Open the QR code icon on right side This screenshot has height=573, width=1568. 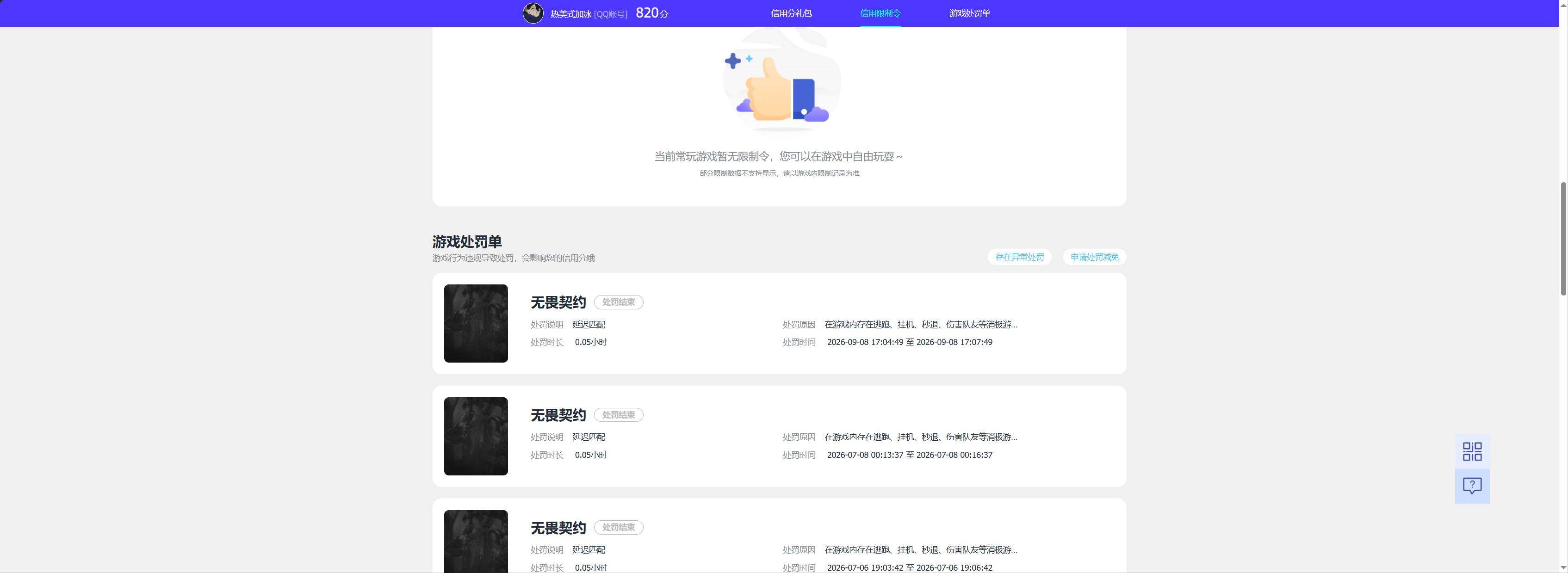point(1472,451)
